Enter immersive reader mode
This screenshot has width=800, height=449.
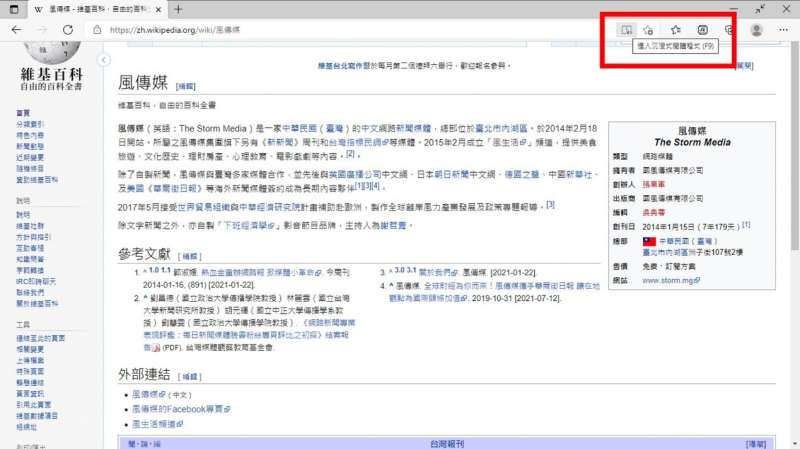click(x=626, y=30)
